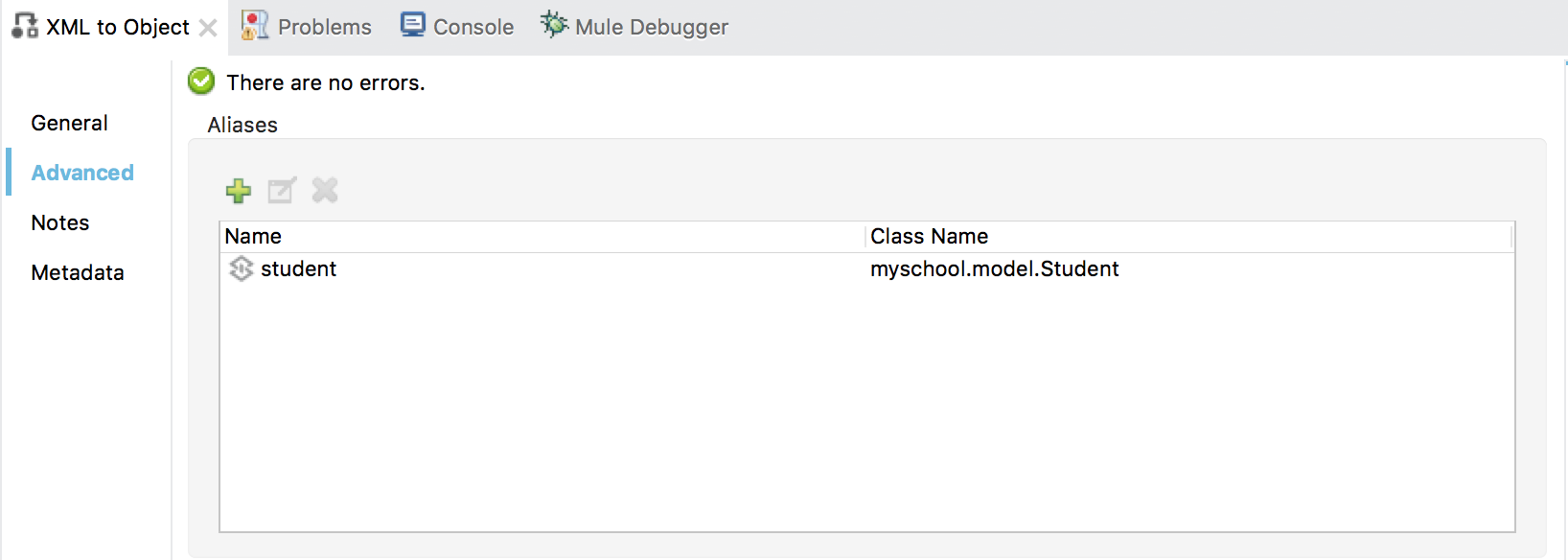Click the Mule Debugger bug icon
The image size is (1568, 560).
[x=554, y=25]
